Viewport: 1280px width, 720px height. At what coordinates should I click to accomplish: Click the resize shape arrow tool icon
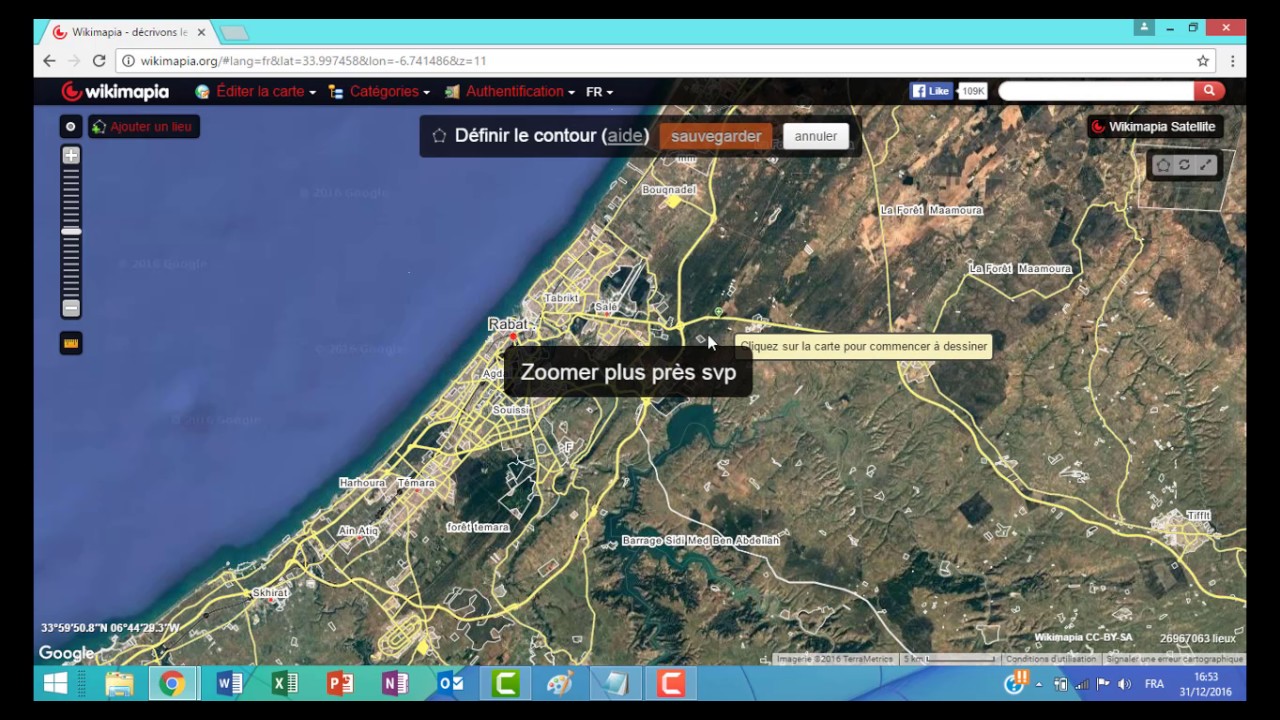[x=1207, y=165]
